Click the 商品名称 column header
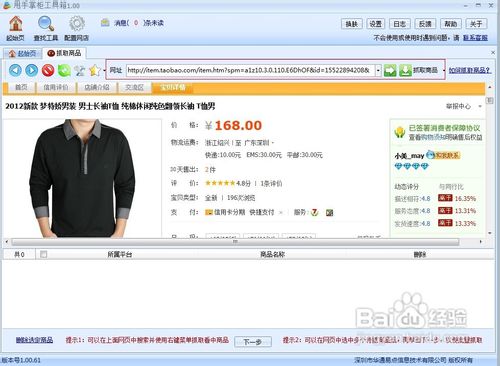The image size is (500, 366). tap(272, 255)
